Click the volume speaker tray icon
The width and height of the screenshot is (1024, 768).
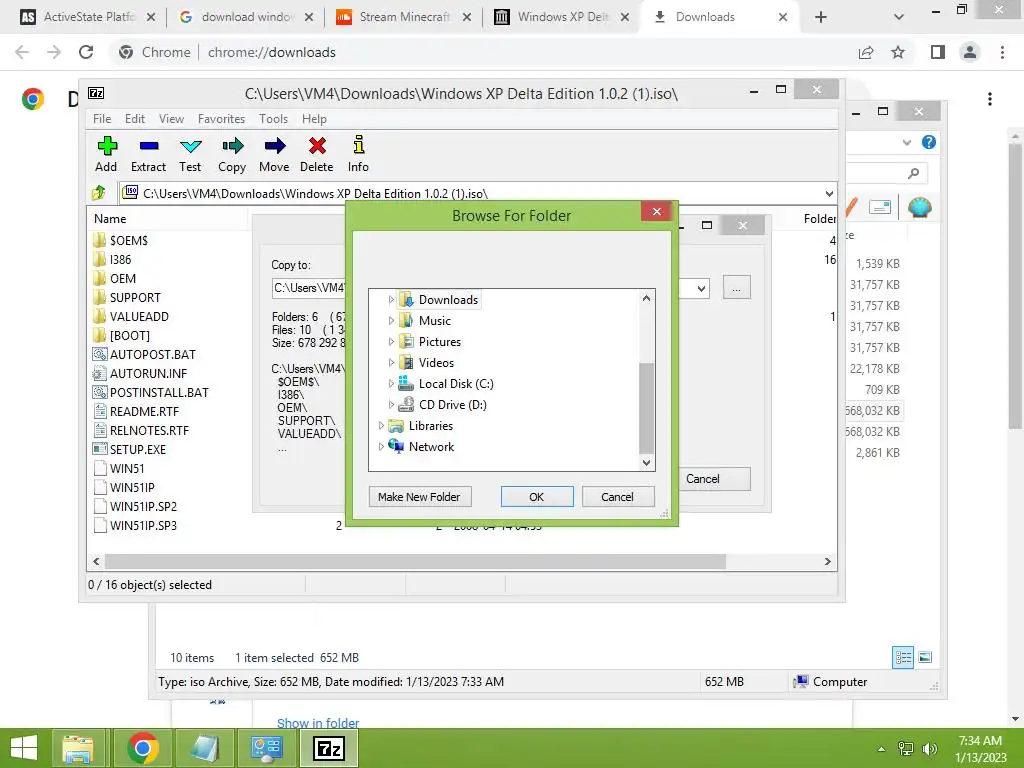pyautogui.click(x=929, y=748)
